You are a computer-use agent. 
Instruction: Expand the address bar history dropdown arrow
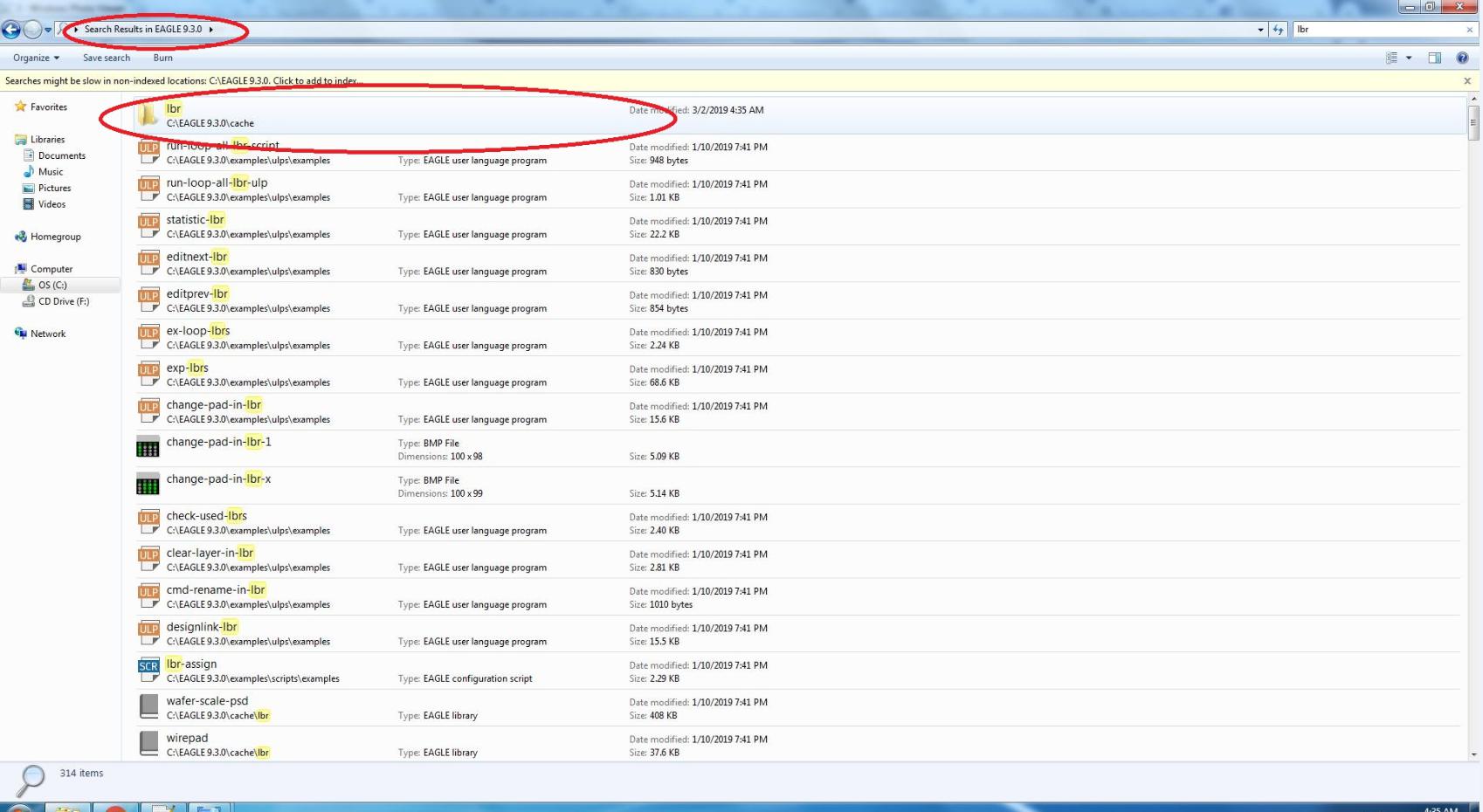(x=1260, y=30)
